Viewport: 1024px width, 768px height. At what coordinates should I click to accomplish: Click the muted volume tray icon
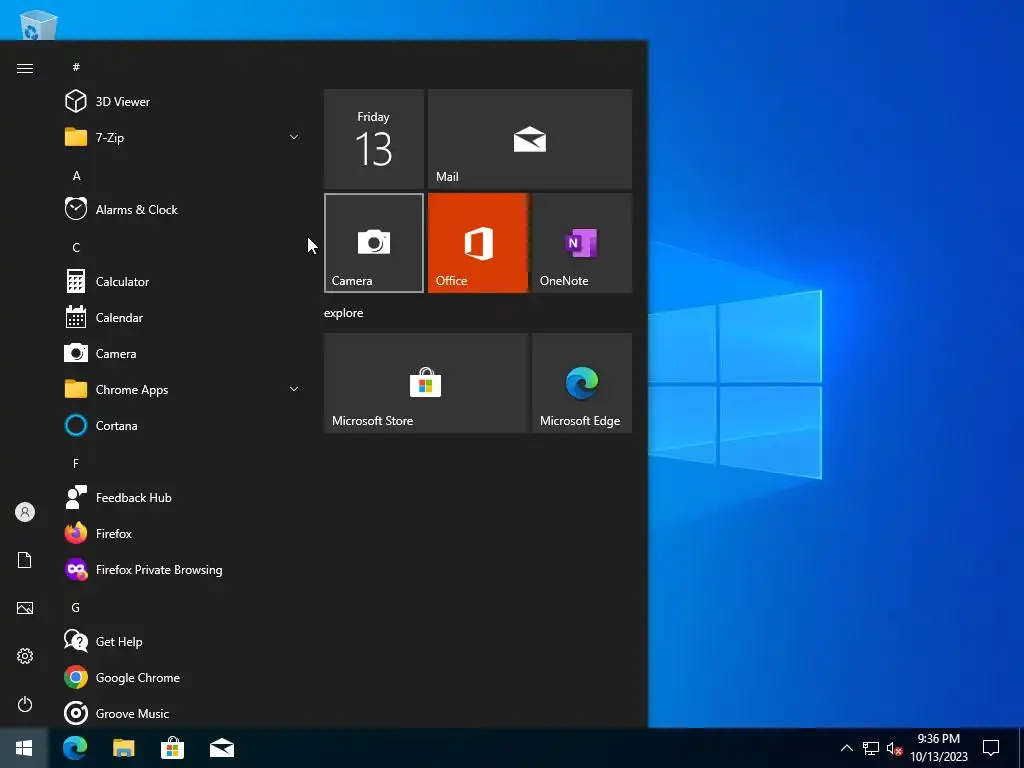click(x=894, y=748)
